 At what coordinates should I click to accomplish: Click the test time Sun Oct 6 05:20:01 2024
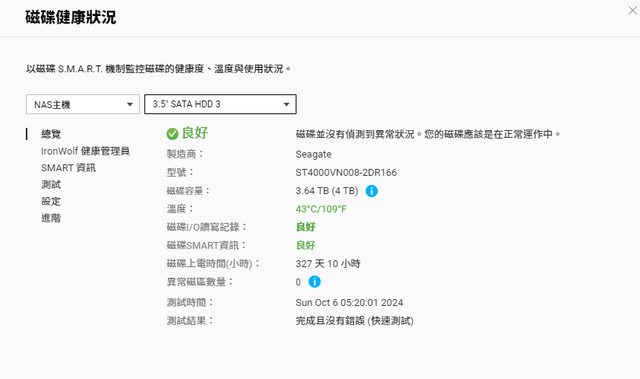click(349, 303)
